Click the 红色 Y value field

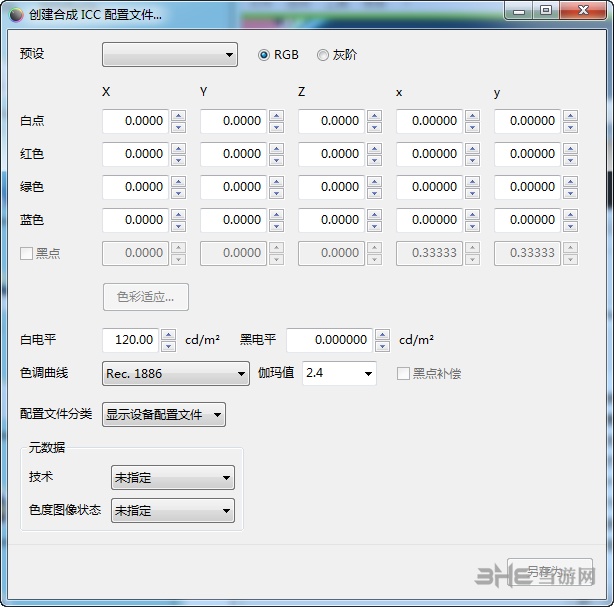tap(233, 154)
